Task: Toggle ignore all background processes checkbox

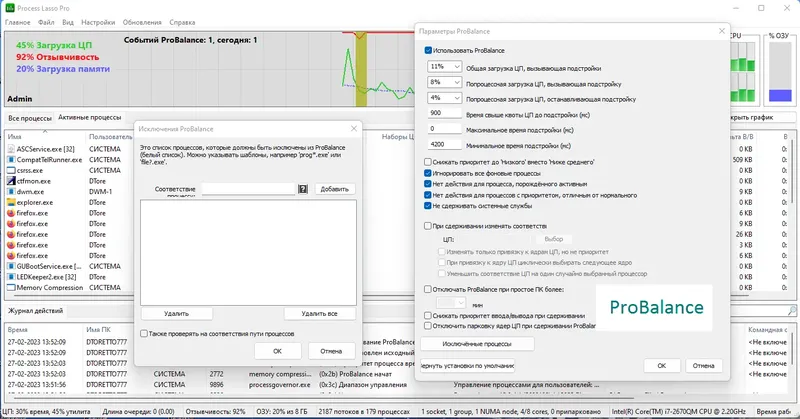Action: pos(428,173)
